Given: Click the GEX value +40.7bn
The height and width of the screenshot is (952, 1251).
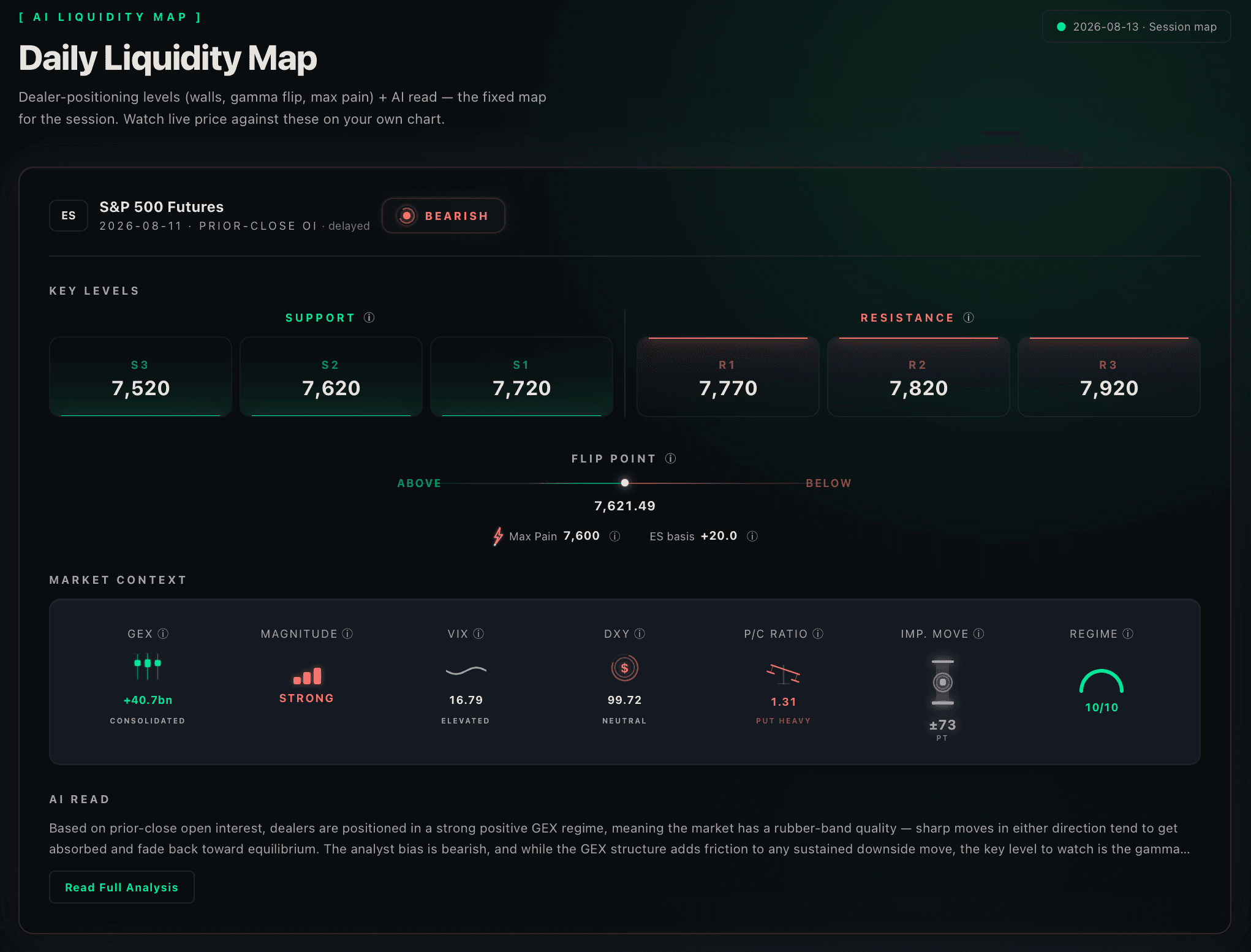Looking at the screenshot, I should (x=148, y=700).
